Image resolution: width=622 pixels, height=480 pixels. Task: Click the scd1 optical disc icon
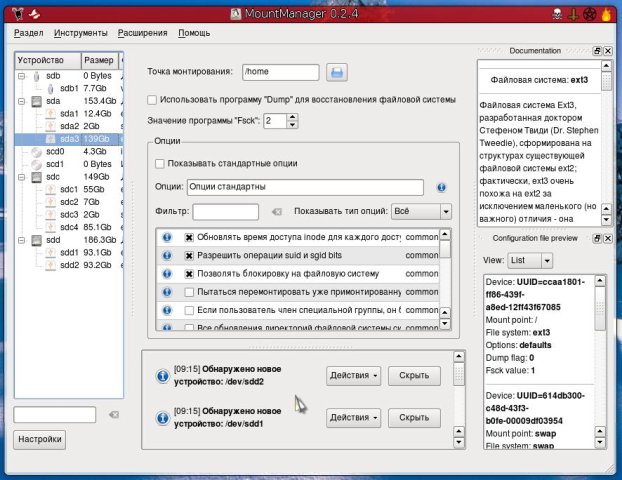36,164
